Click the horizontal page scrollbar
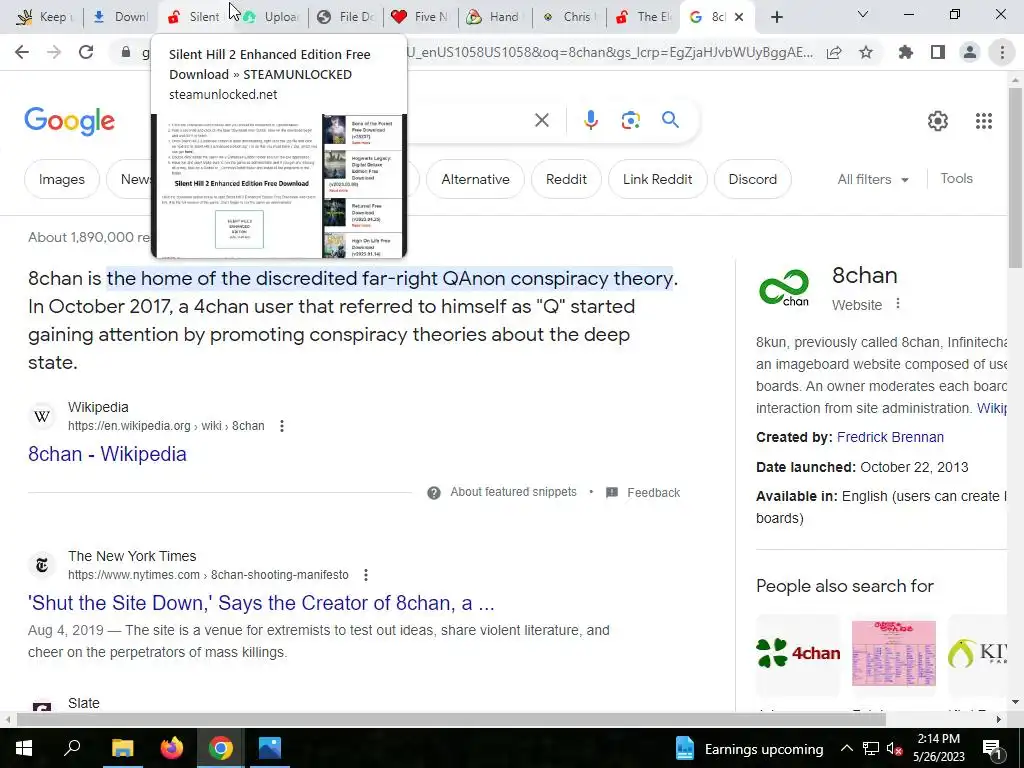Screen dimensions: 1024x768 pos(451,719)
